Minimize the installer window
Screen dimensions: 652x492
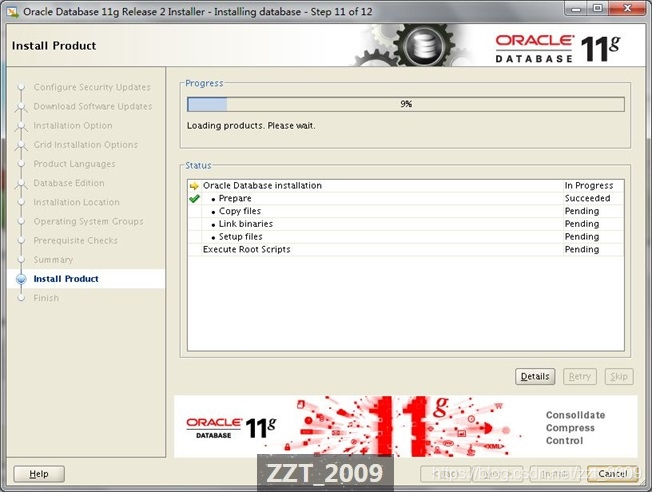(576, 9)
